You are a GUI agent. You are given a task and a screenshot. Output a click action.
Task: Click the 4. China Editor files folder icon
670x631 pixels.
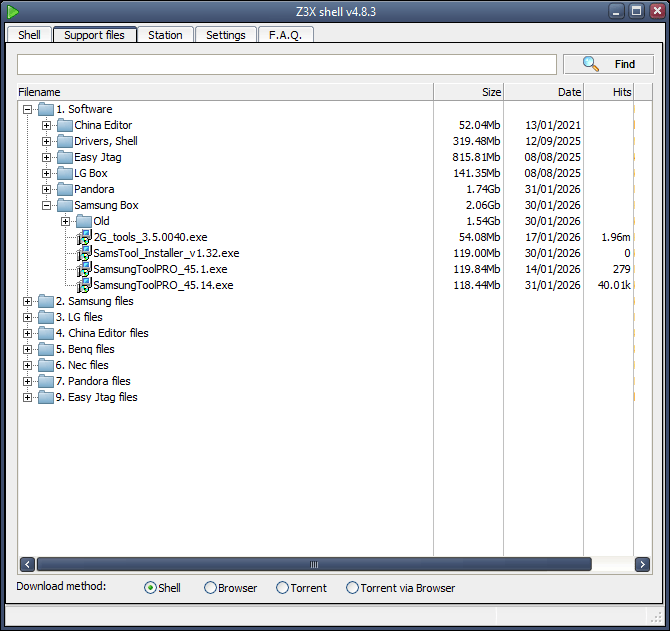(x=46, y=333)
